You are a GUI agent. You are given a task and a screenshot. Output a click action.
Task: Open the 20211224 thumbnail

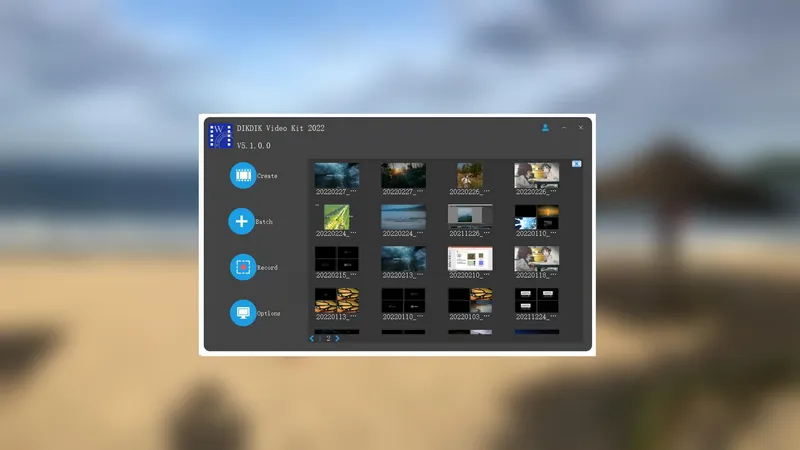[537, 300]
